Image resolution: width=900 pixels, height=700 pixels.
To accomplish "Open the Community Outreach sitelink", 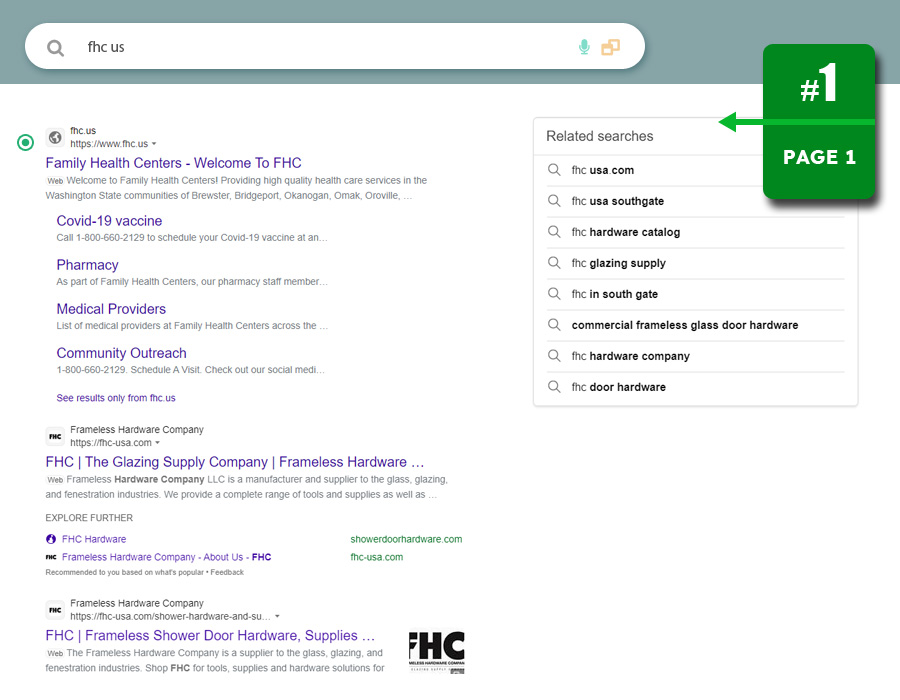I will pyautogui.click(x=122, y=353).
